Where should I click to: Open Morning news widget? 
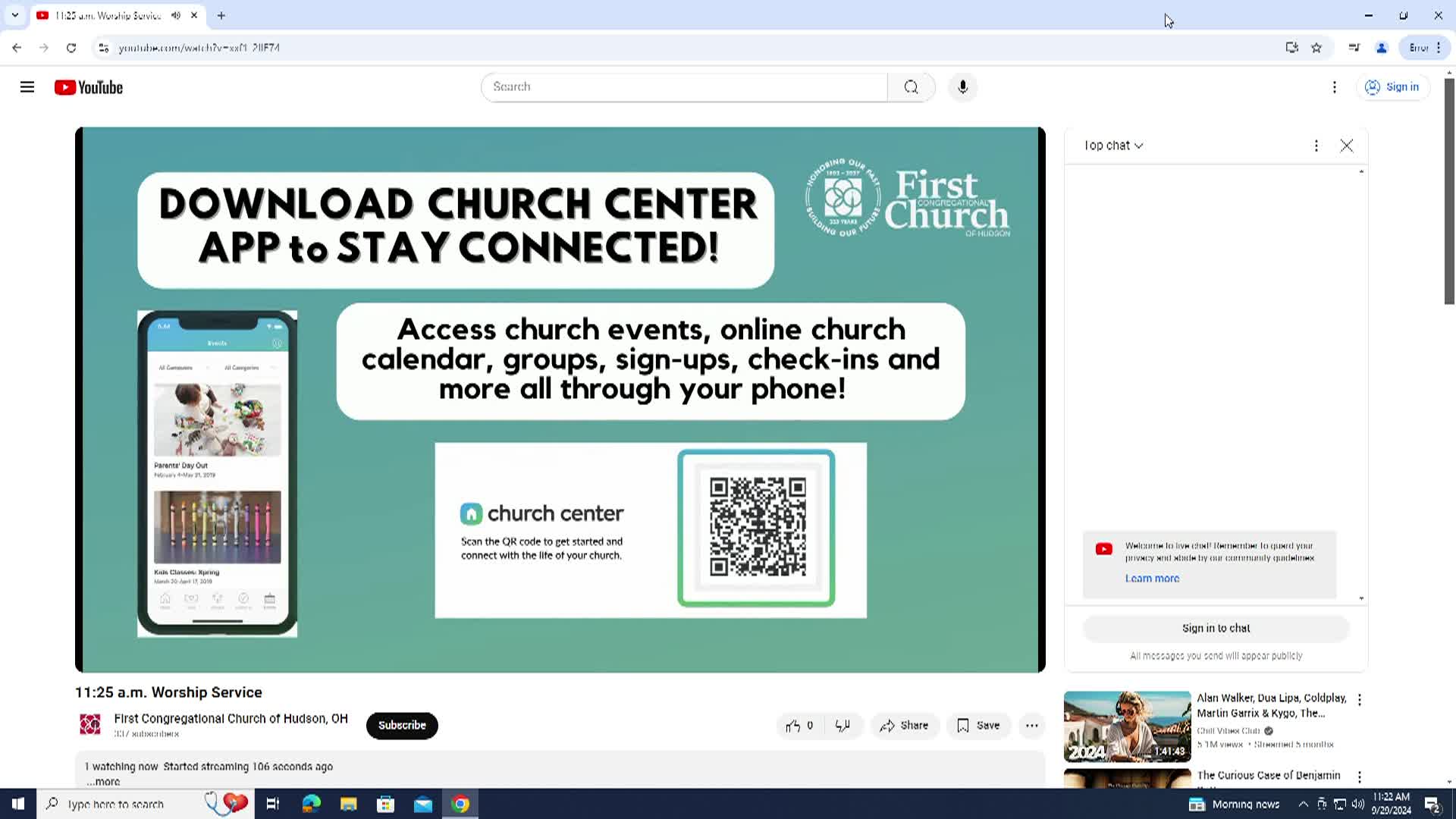[x=1235, y=804]
